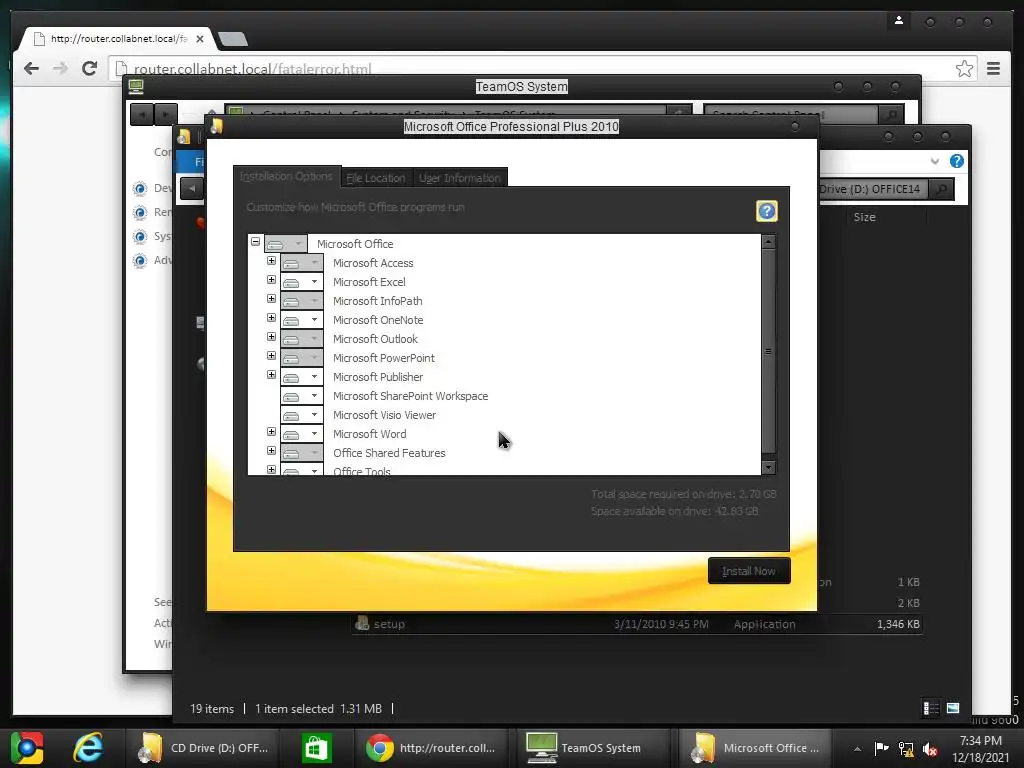Select Microsoft SharePoint Workspace tree item
The height and width of the screenshot is (768, 1024).
[x=410, y=396]
